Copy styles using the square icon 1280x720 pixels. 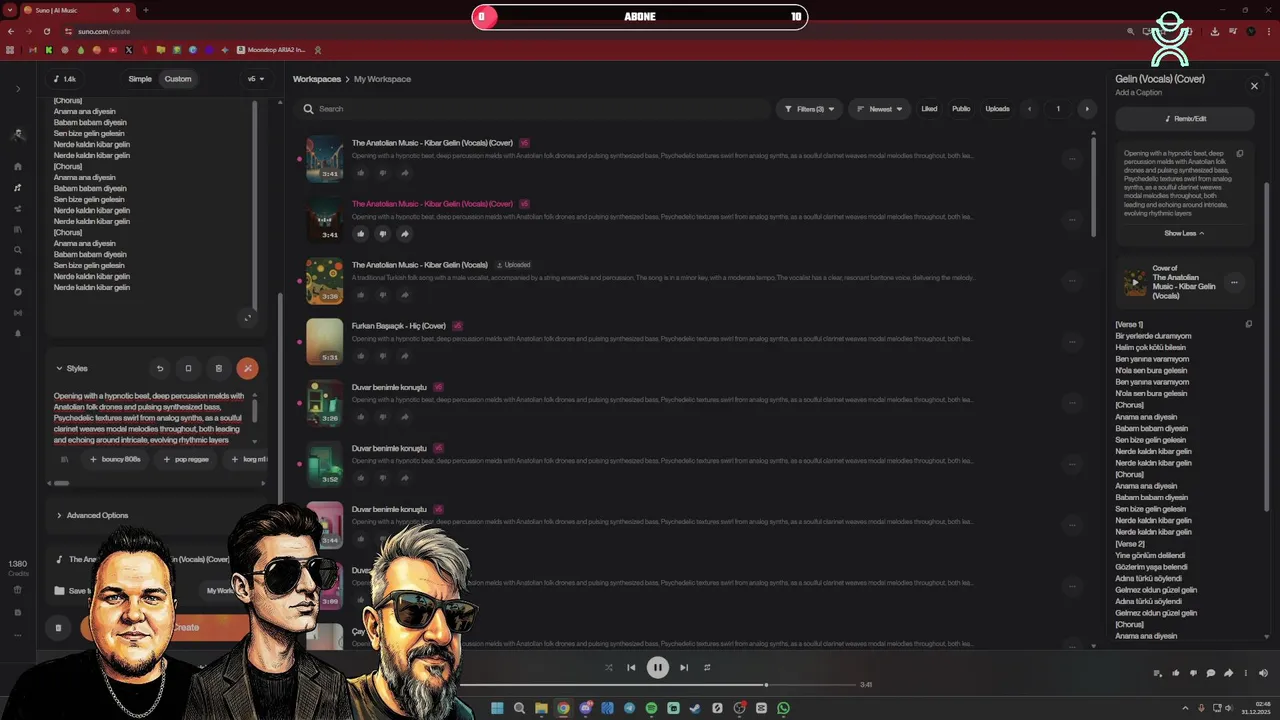188,368
